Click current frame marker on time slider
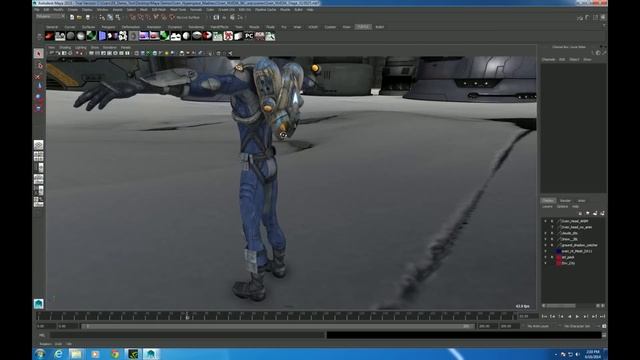Viewport: 640px width, 360px height. click(187, 316)
